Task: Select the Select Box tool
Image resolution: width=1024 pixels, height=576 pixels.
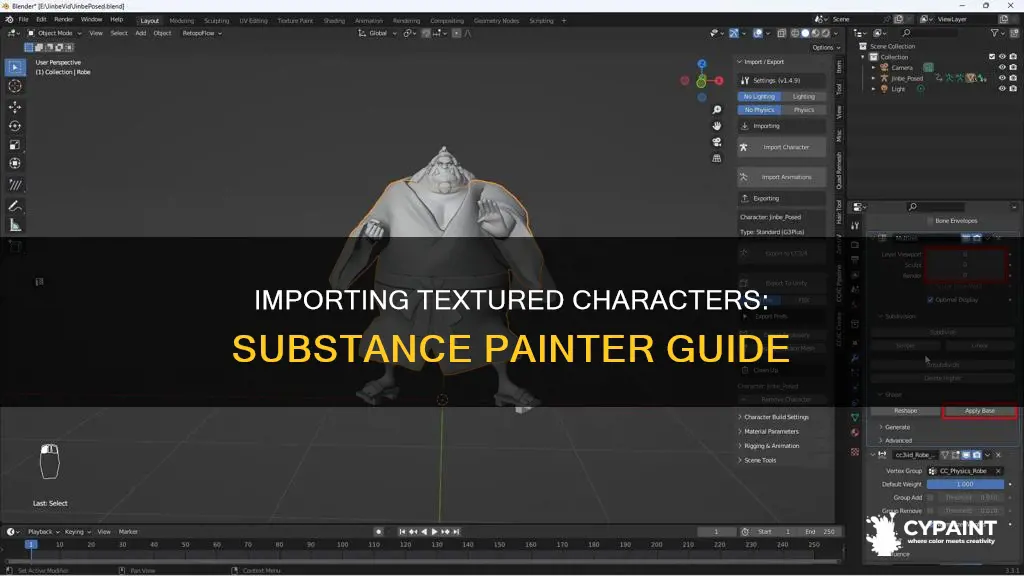Action: [15, 67]
